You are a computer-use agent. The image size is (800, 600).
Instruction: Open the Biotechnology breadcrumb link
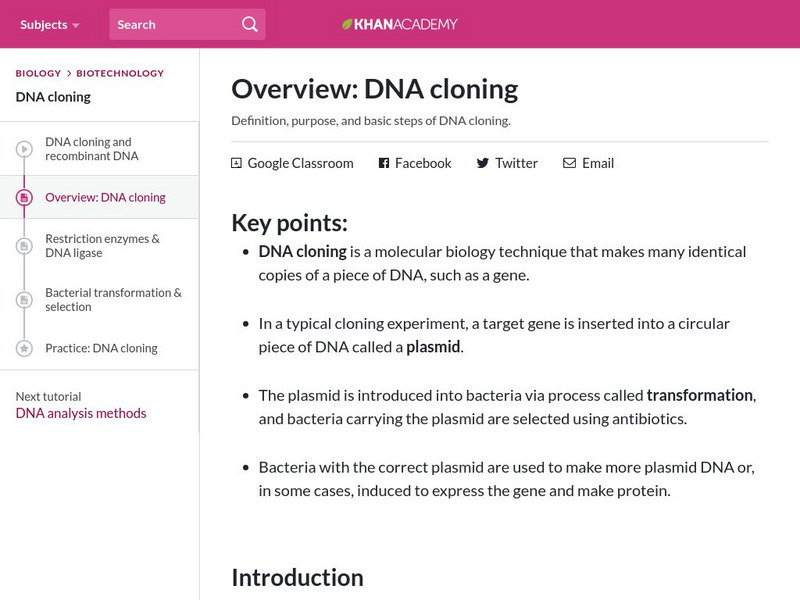point(119,73)
